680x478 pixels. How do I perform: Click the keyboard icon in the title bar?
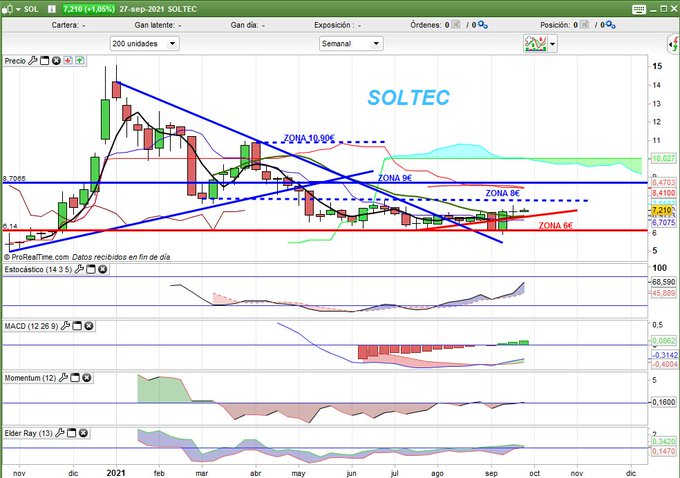click(639, 10)
